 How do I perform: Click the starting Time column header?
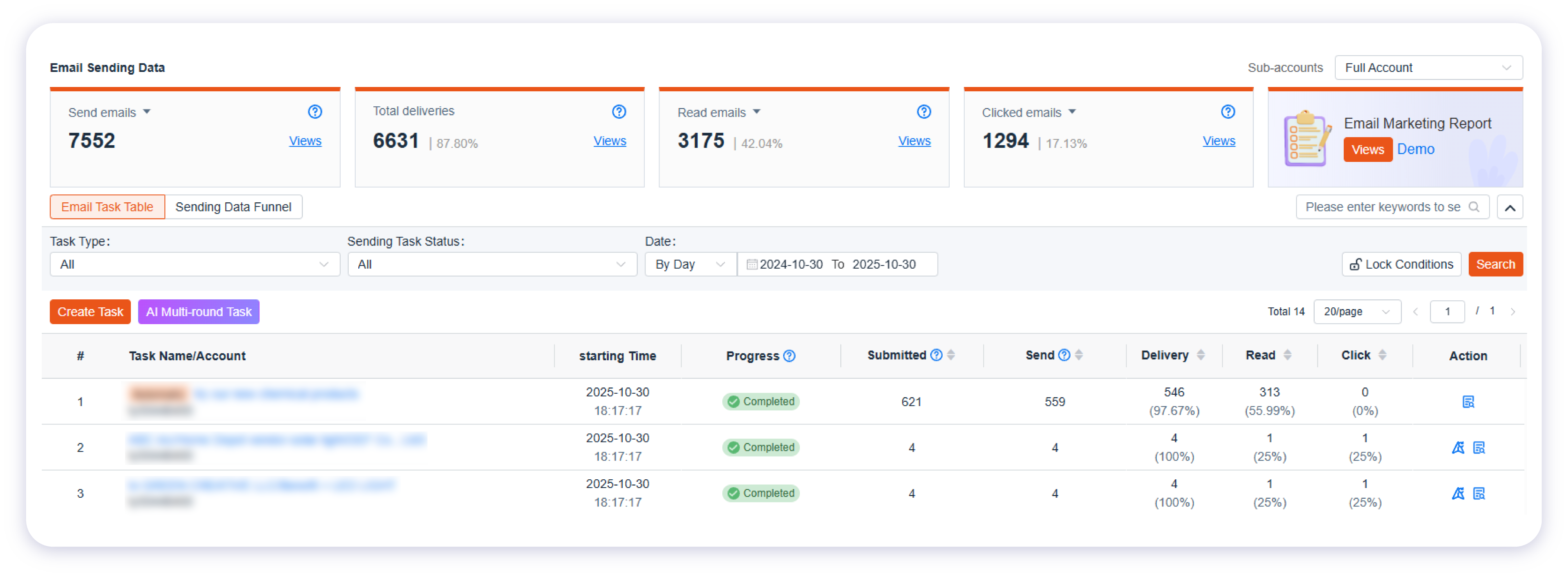(x=617, y=356)
